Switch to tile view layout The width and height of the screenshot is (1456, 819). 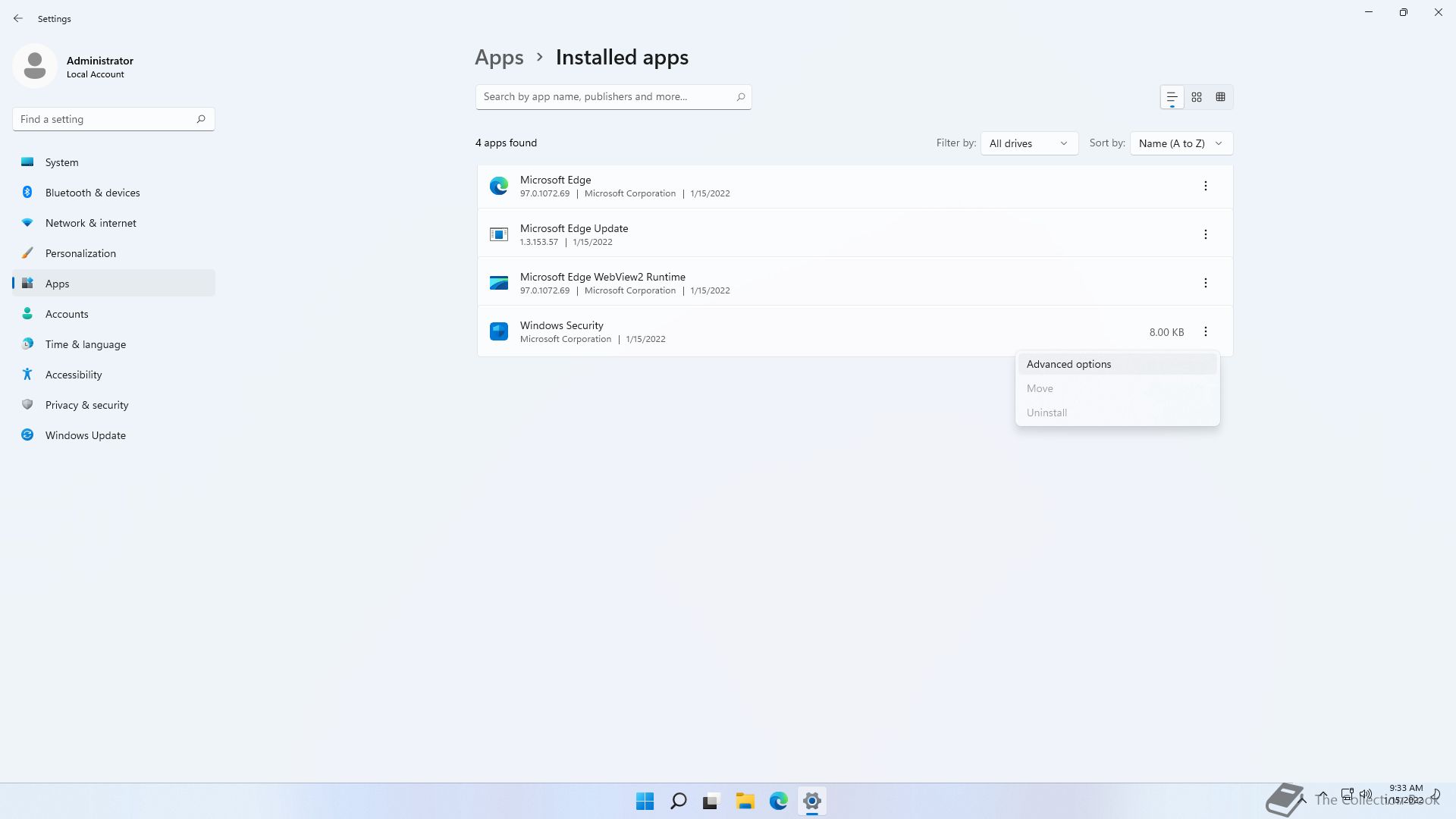coord(1220,97)
